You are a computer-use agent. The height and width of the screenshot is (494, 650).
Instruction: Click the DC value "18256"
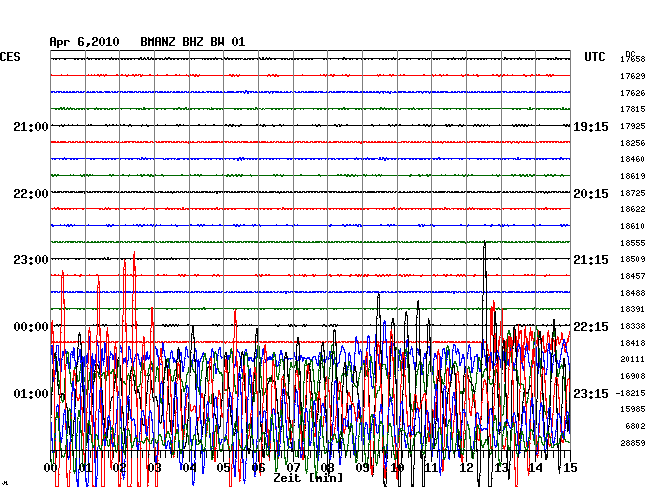pos(633,143)
